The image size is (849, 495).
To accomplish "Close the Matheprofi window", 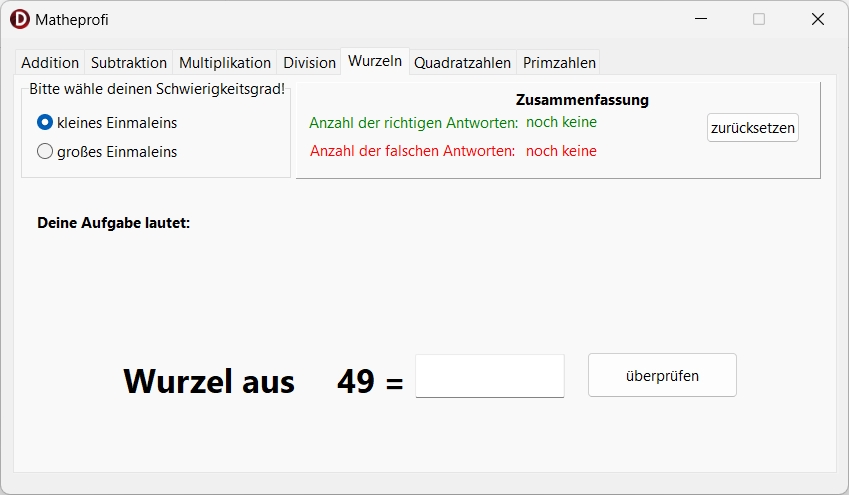I will tap(817, 19).
